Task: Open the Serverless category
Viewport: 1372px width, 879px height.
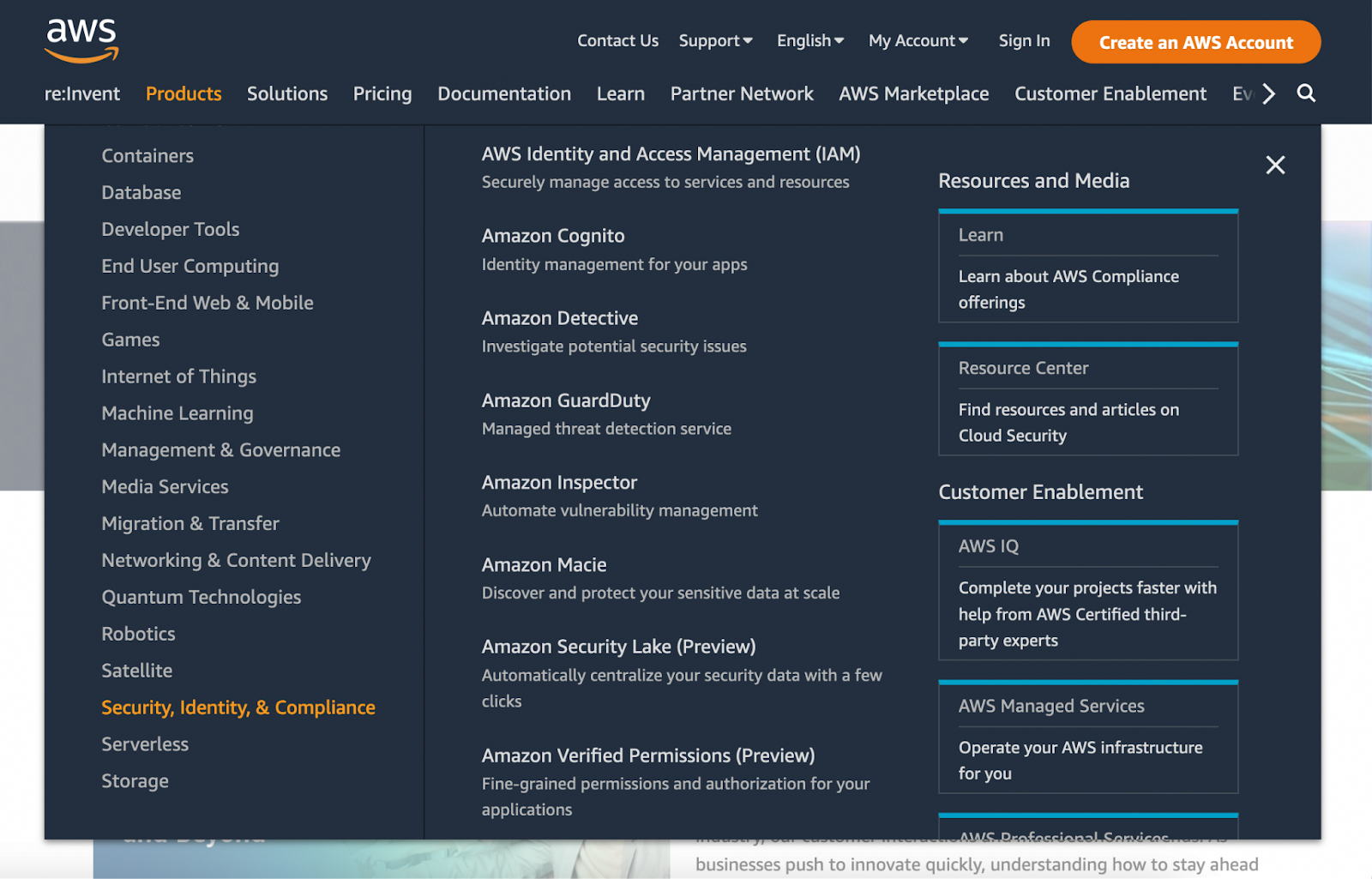Action: 145,744
